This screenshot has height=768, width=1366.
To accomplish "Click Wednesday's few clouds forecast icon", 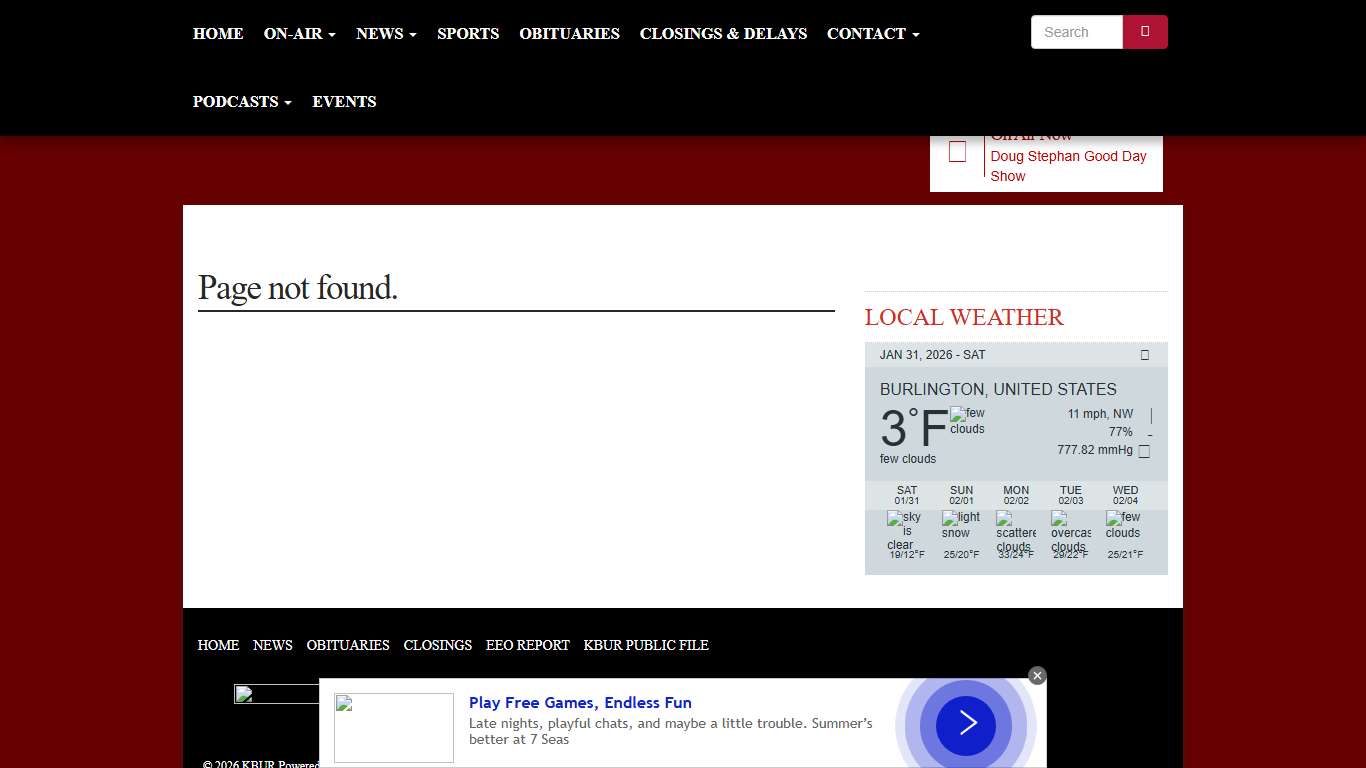I will 1124,526.
